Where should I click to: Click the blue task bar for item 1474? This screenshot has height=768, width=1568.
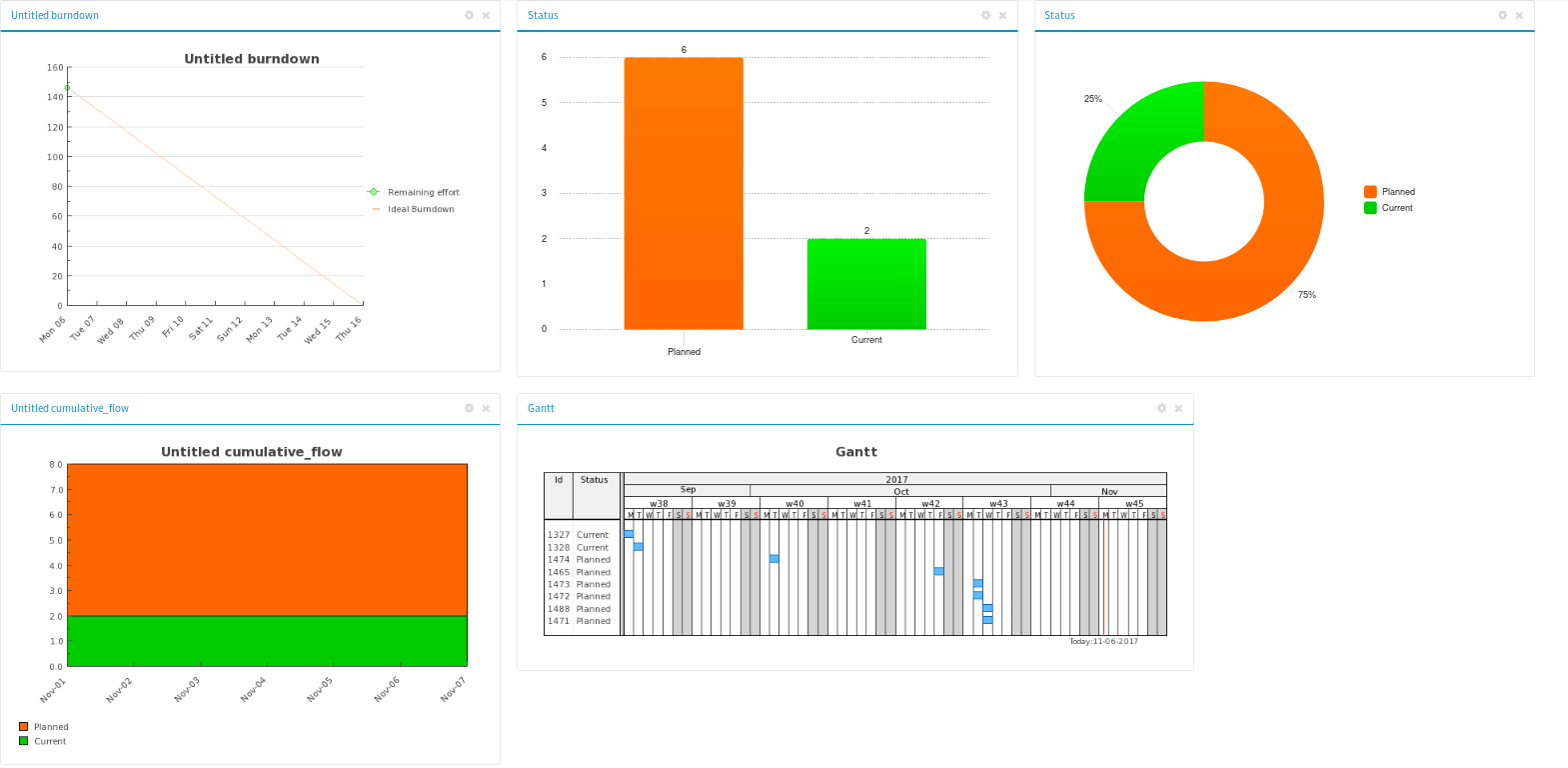click(775, 559)
